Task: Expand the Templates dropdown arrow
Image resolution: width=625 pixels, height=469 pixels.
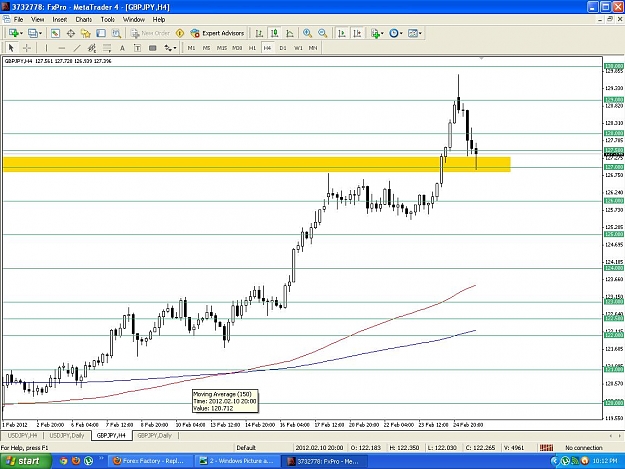Action: [x=420, y=33]
